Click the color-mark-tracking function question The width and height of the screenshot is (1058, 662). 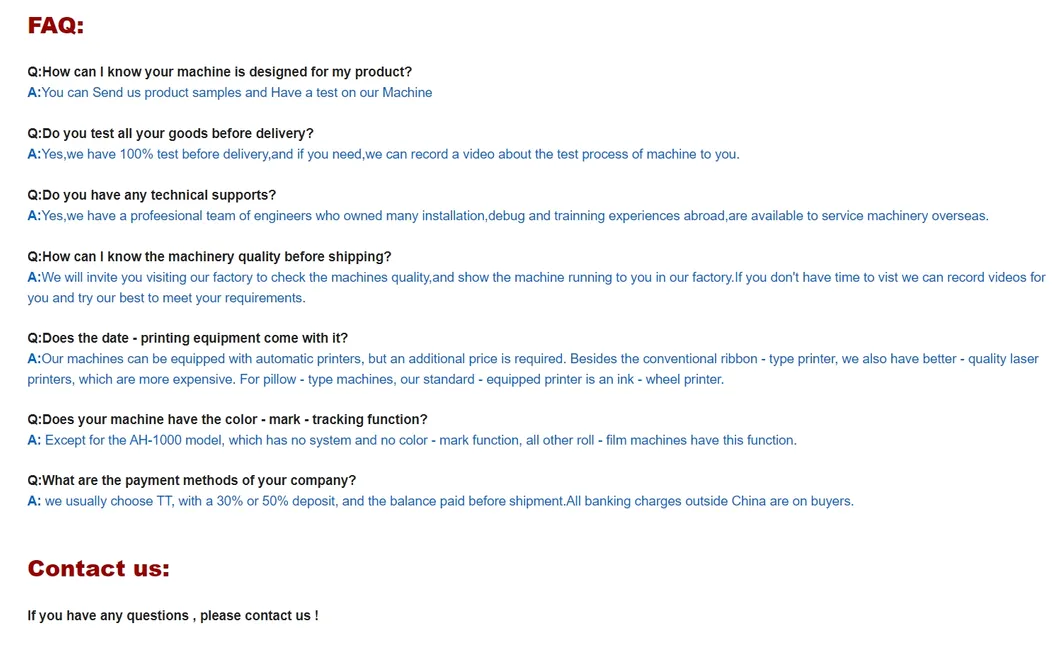click(x=227, y=420)
